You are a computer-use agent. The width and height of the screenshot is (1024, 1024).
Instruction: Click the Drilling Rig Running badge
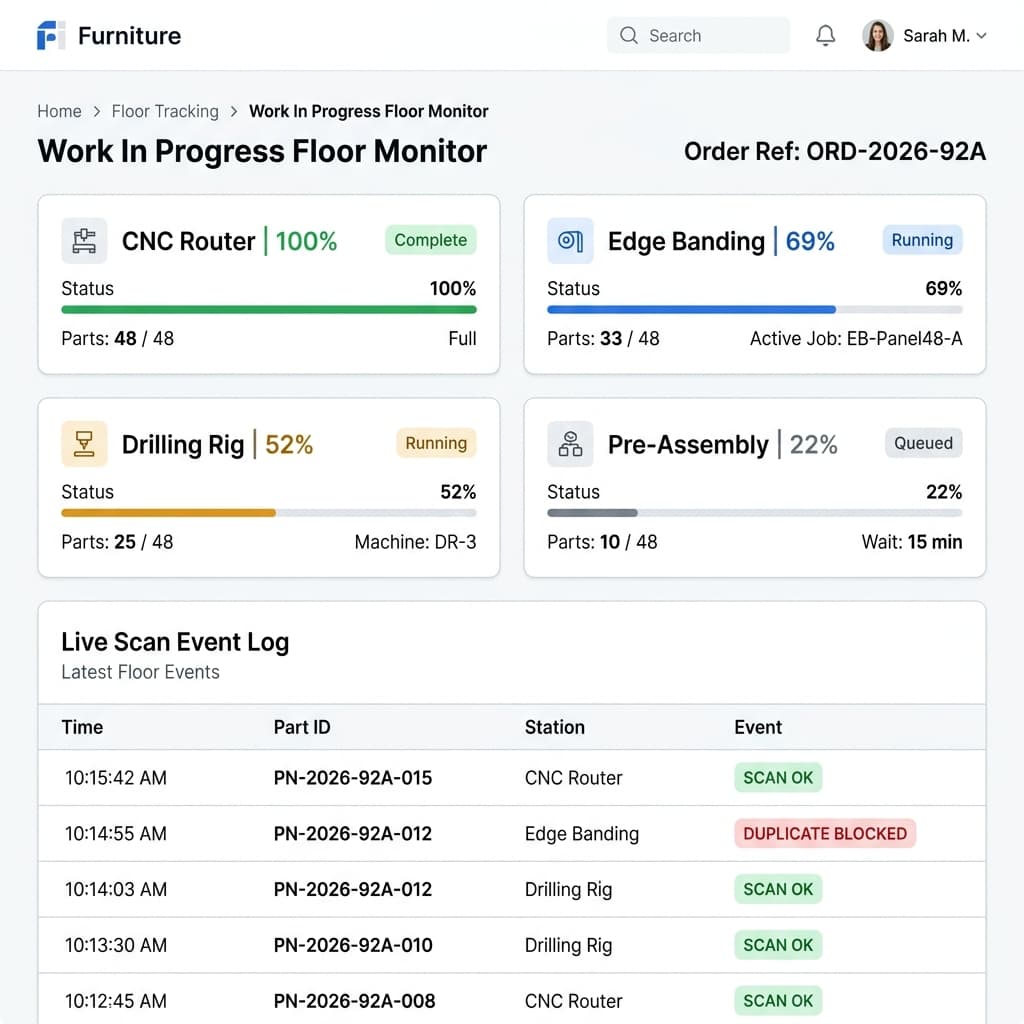click(436, 443)
